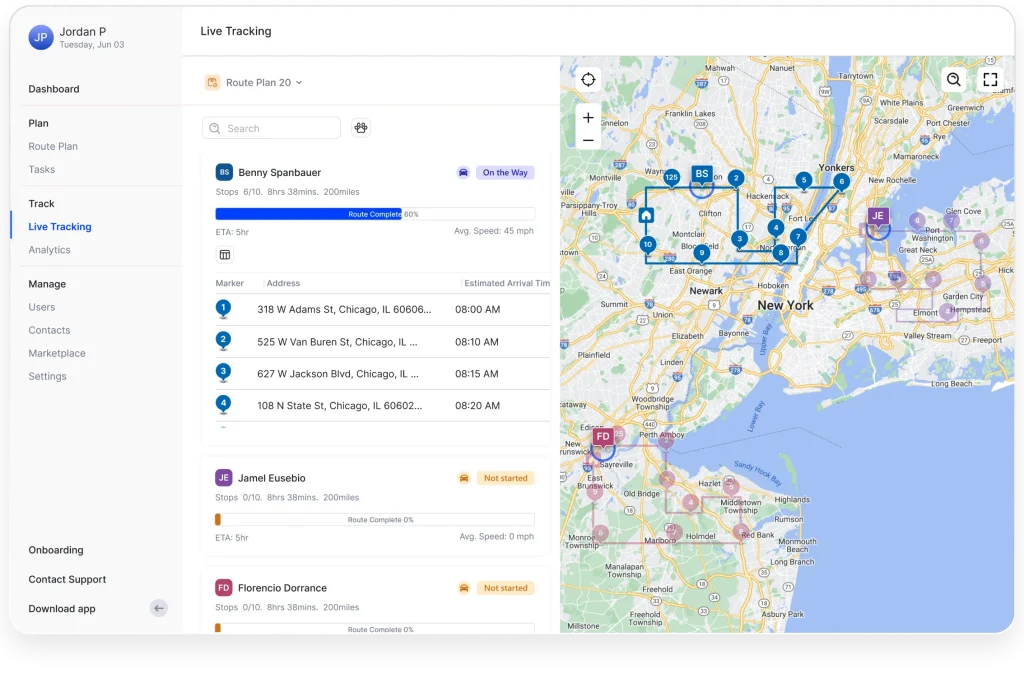Click the 08:00 AM arrival time
The height and width of the screenshot is (673, 1024).
[477, 309]
